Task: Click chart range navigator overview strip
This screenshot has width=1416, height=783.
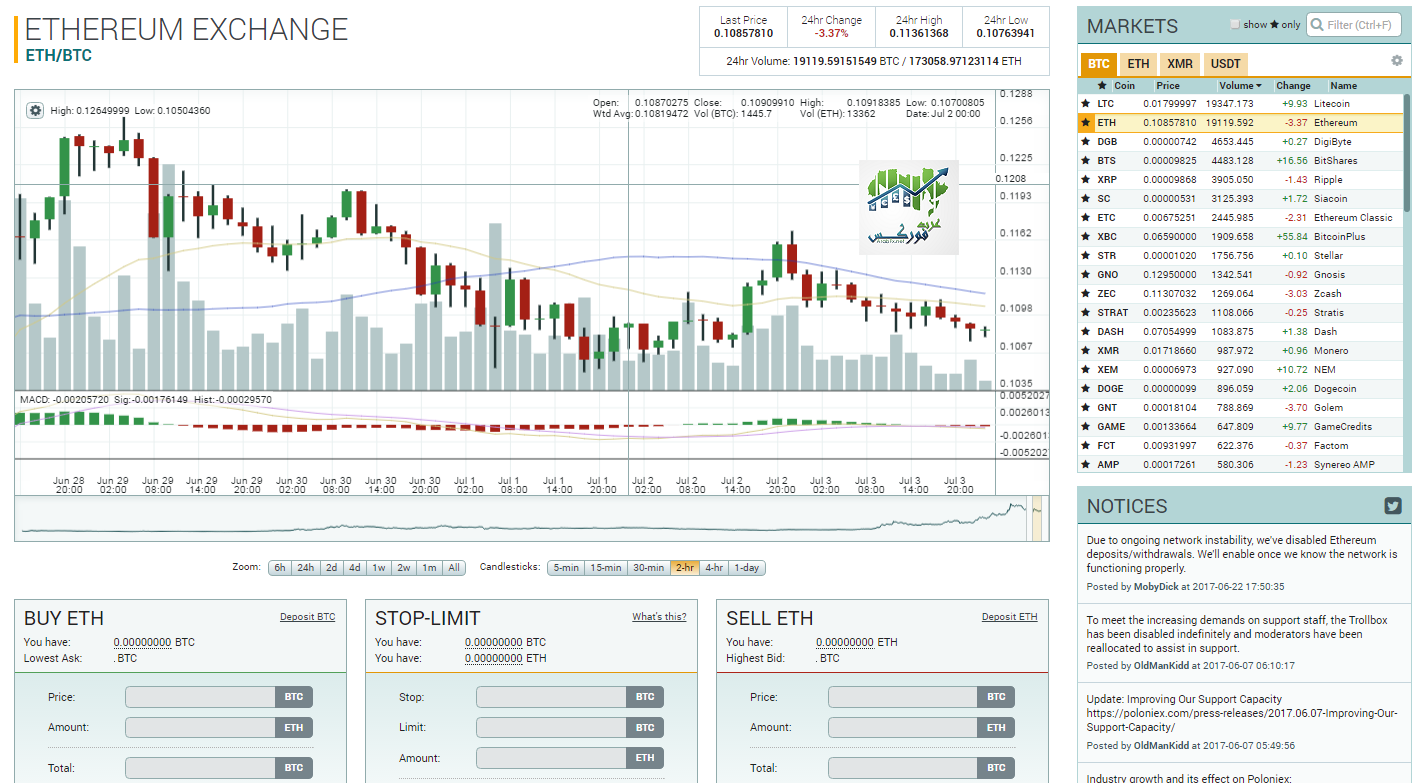Action: (531, 519)
